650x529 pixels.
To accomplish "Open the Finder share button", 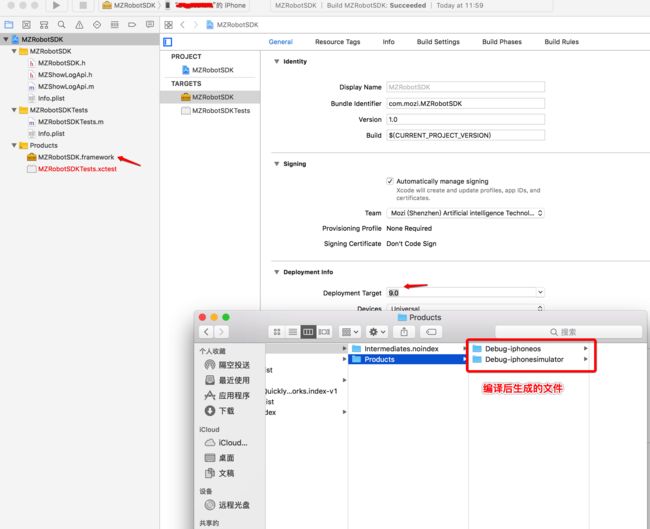I will [x=404, y=332].
